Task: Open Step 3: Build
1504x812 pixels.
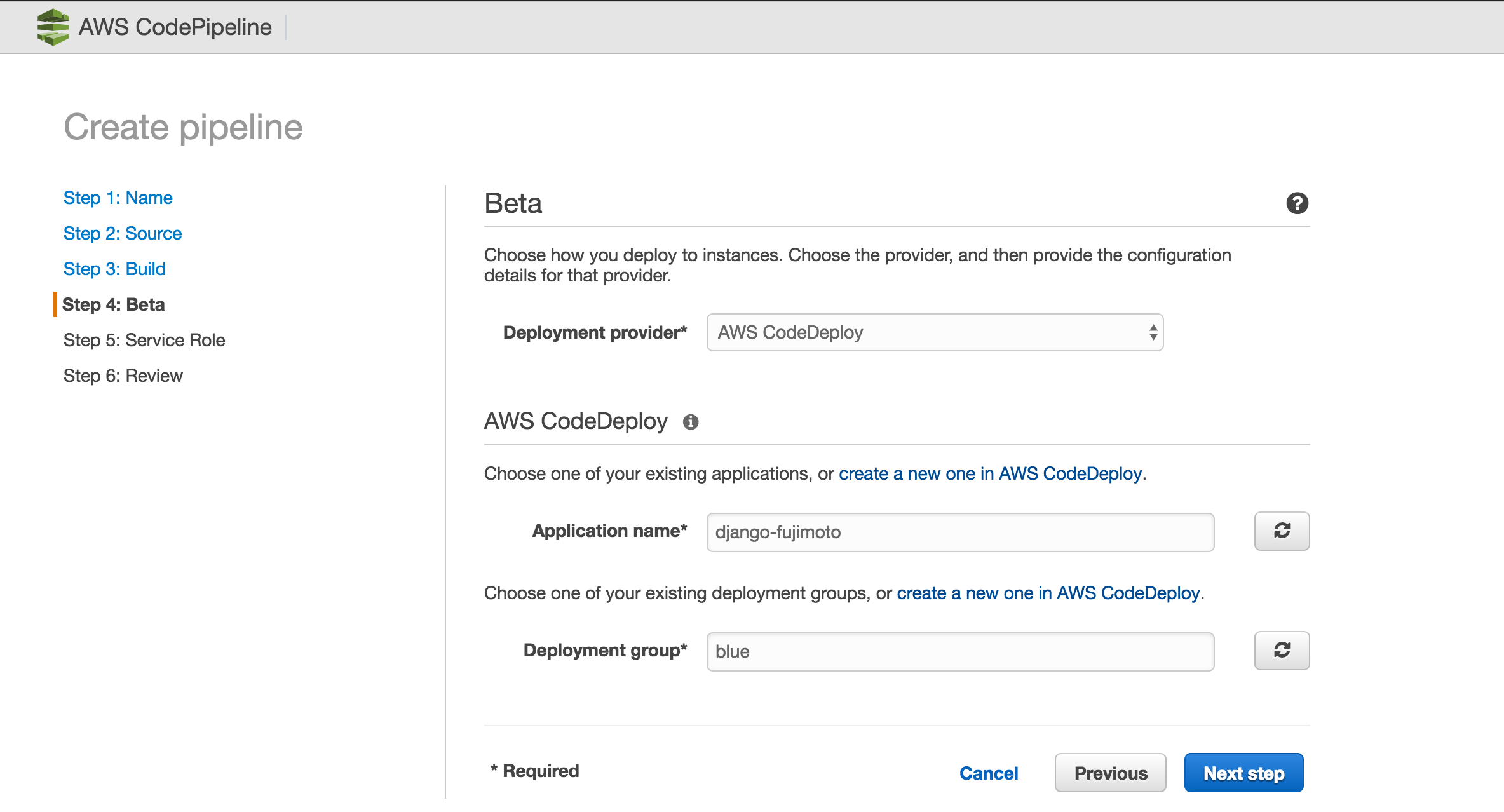Action: pyautogui.click(x=114, y=269)
